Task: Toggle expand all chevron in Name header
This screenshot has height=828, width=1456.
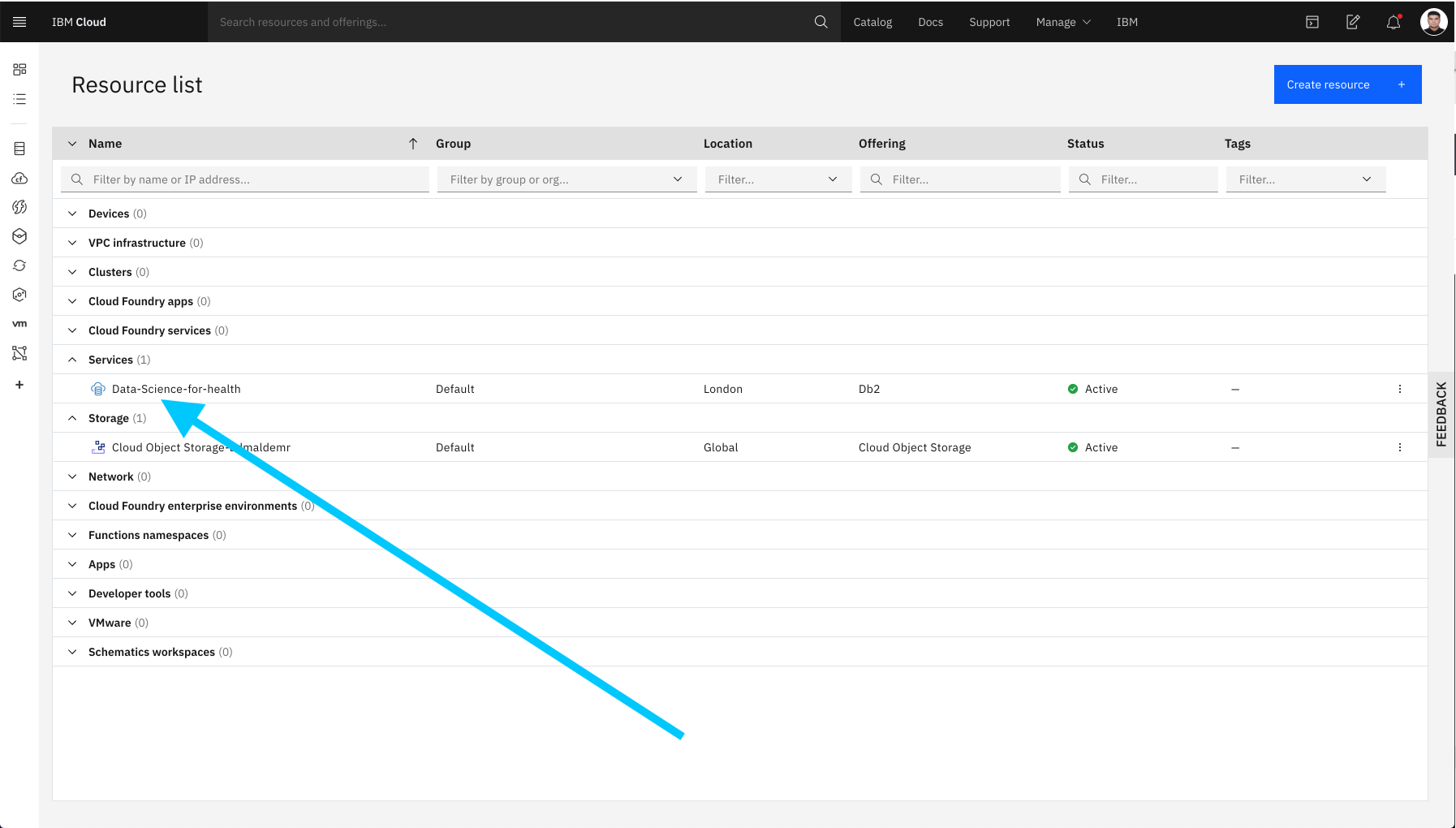Action: pyautogui.click(x=72, y=144)
